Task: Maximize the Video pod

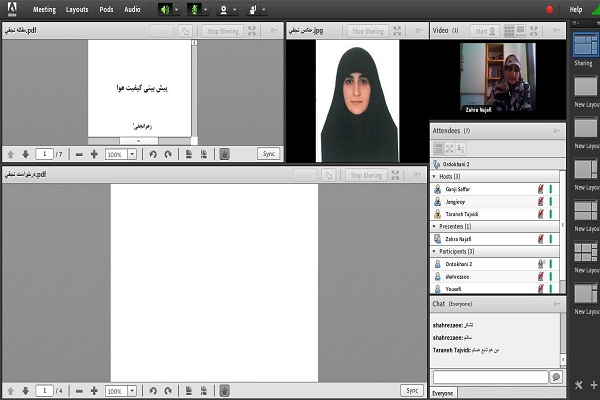Action: (534, 31)
